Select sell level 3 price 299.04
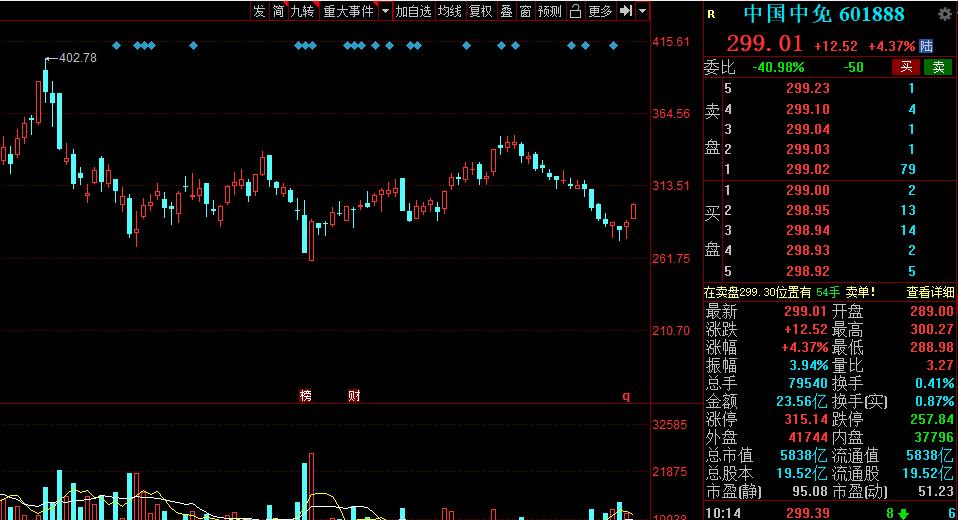The height and width of the screenshot is (520, 958). tap(808, 130)
